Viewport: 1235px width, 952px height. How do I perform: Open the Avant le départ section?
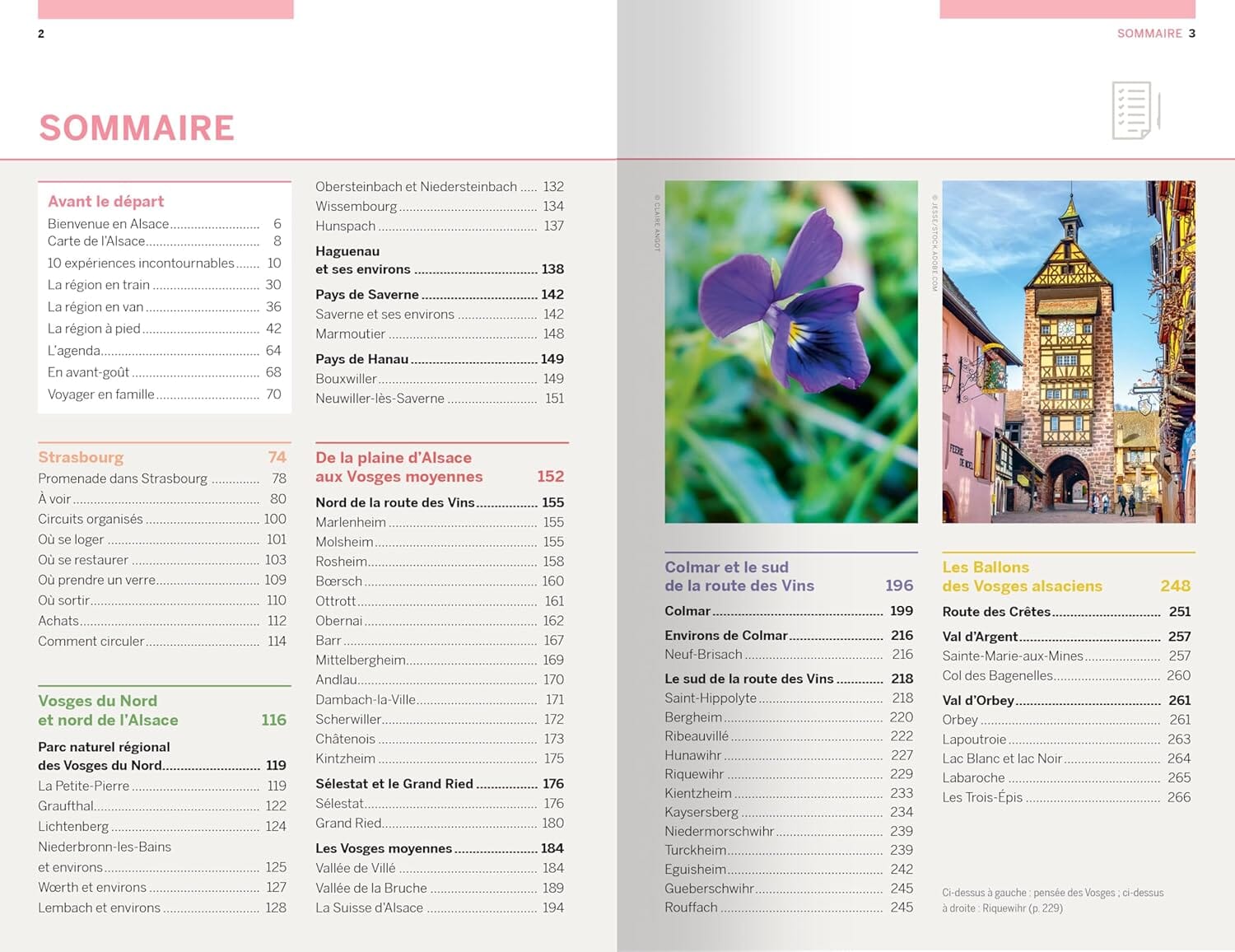pos(105,201)
